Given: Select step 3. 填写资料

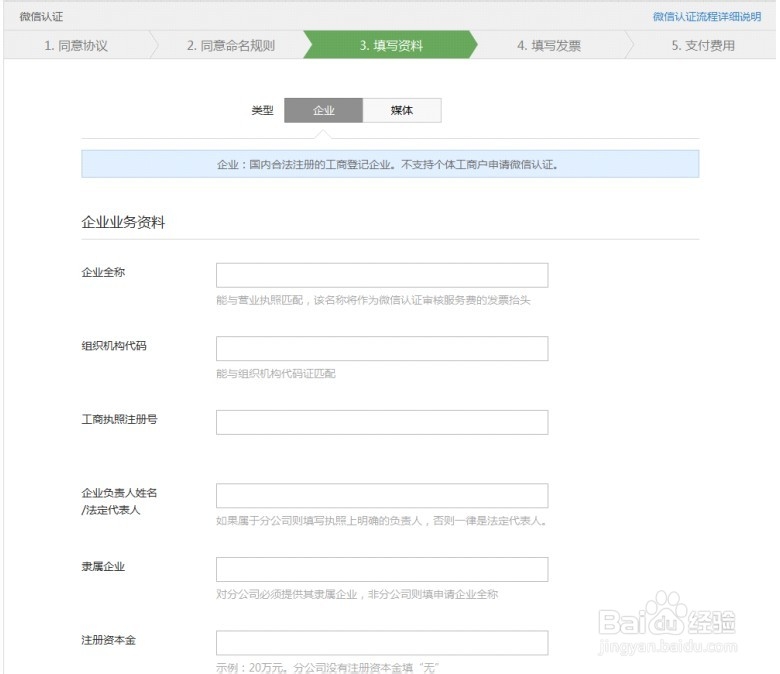Looking at the screenshot, I should coord(391,45).
